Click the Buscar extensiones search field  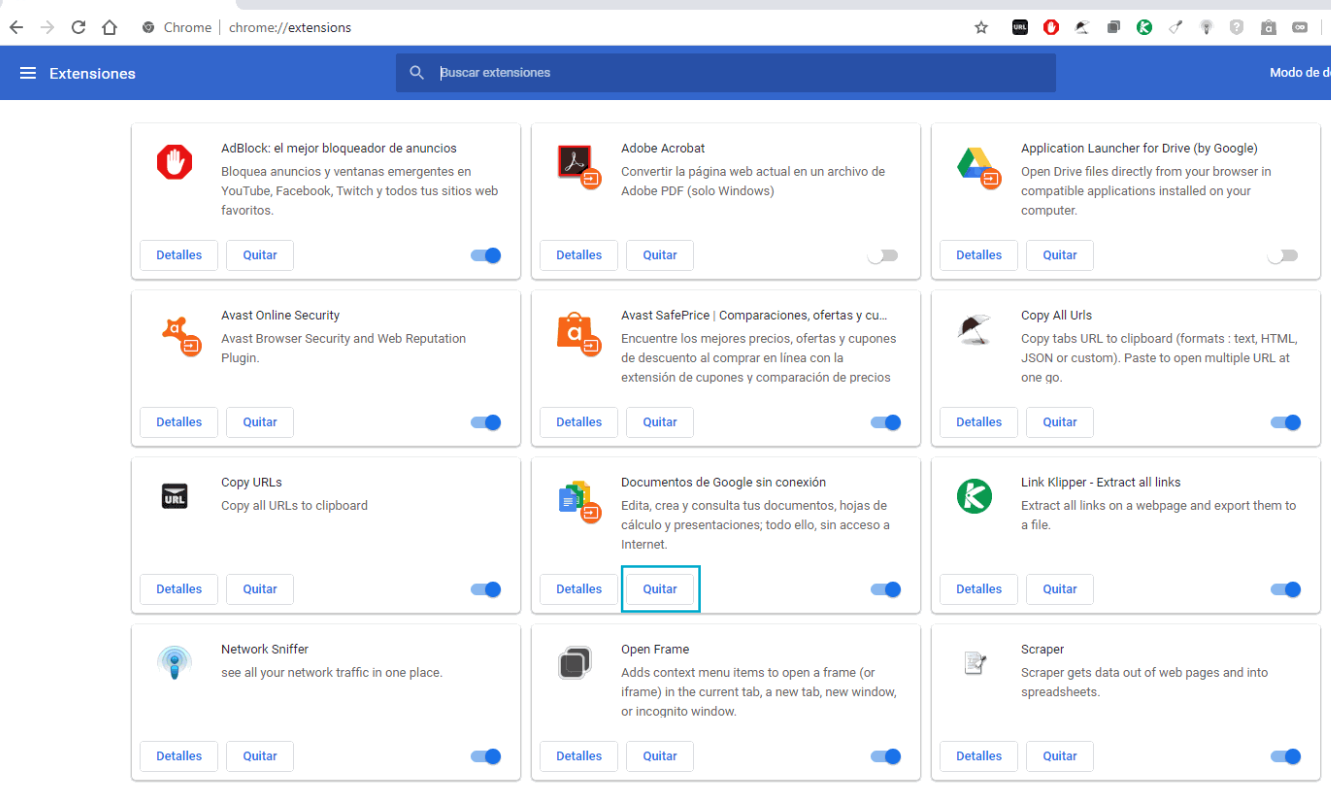(740, 73)
